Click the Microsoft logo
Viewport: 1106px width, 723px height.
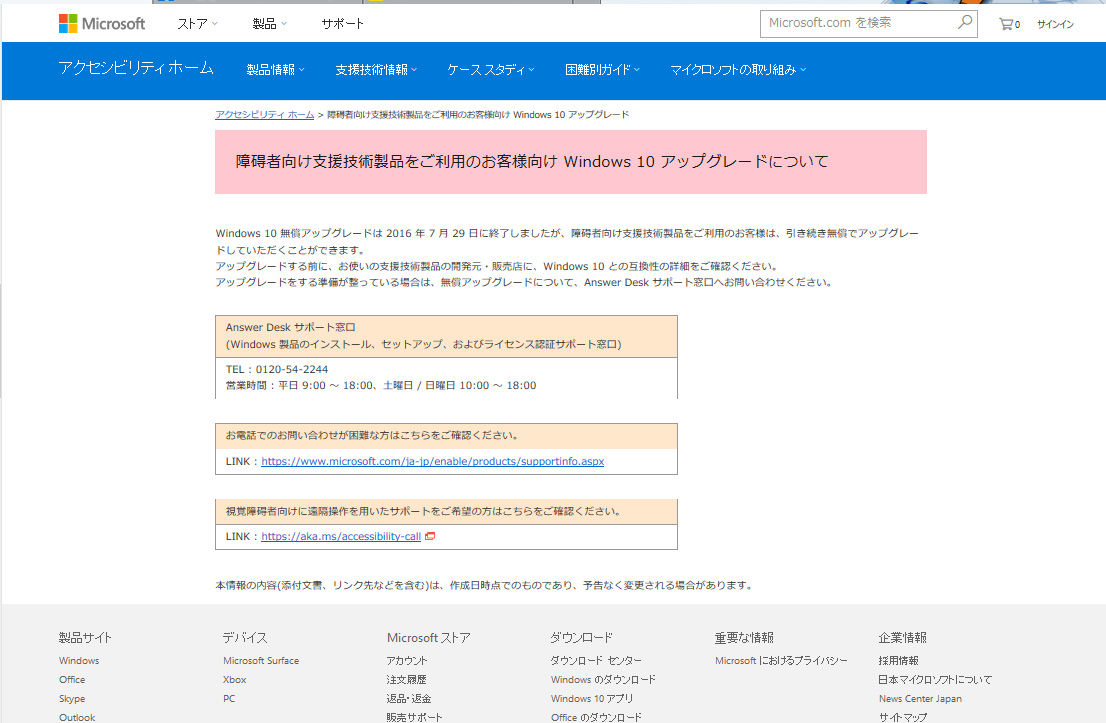(x=102, y=23)
